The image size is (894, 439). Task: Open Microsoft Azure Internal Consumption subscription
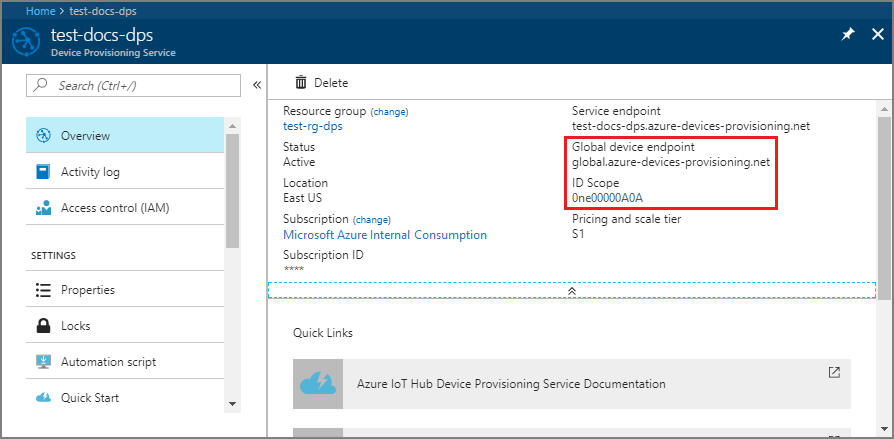(x=385, y=235)
